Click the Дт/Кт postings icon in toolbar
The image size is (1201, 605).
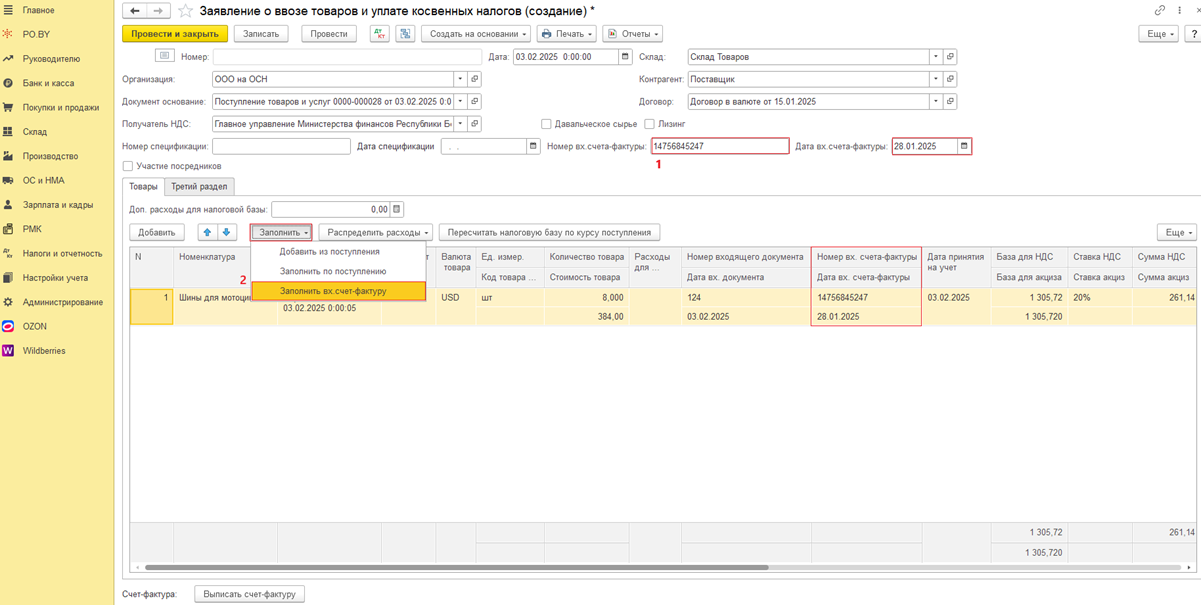coord(379,34)
